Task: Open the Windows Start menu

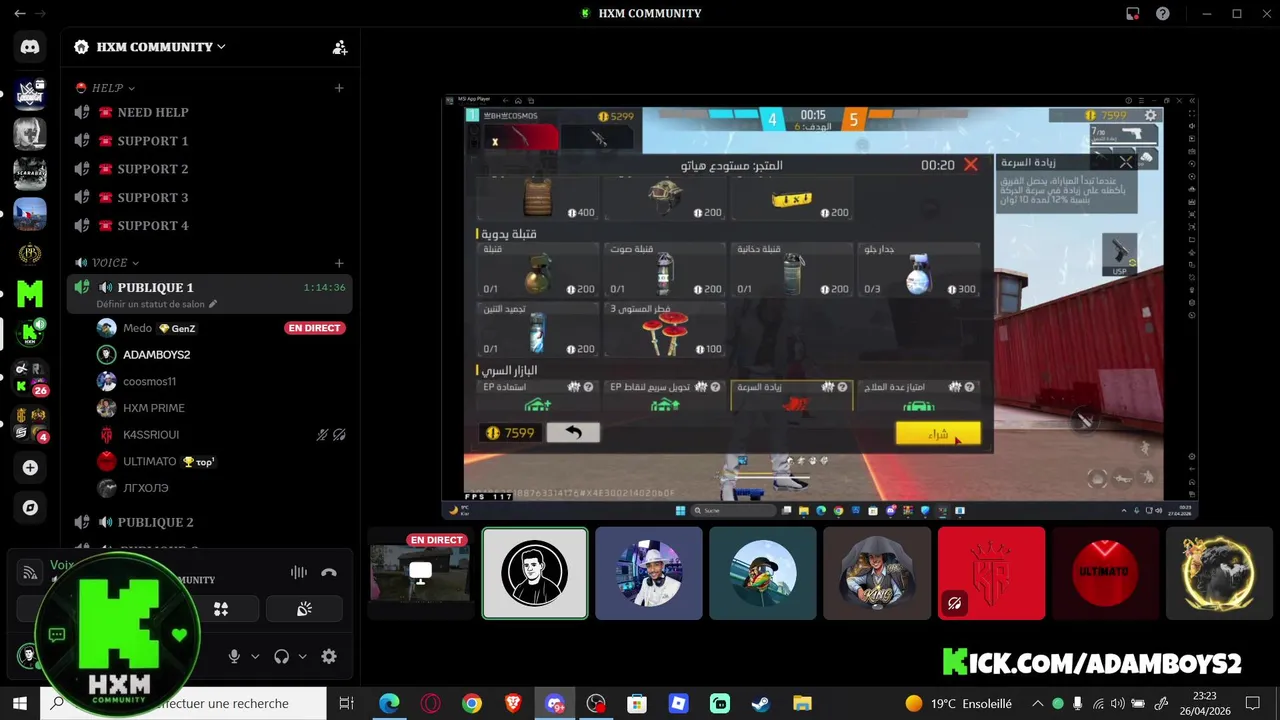Action: [x=19, y=704]
